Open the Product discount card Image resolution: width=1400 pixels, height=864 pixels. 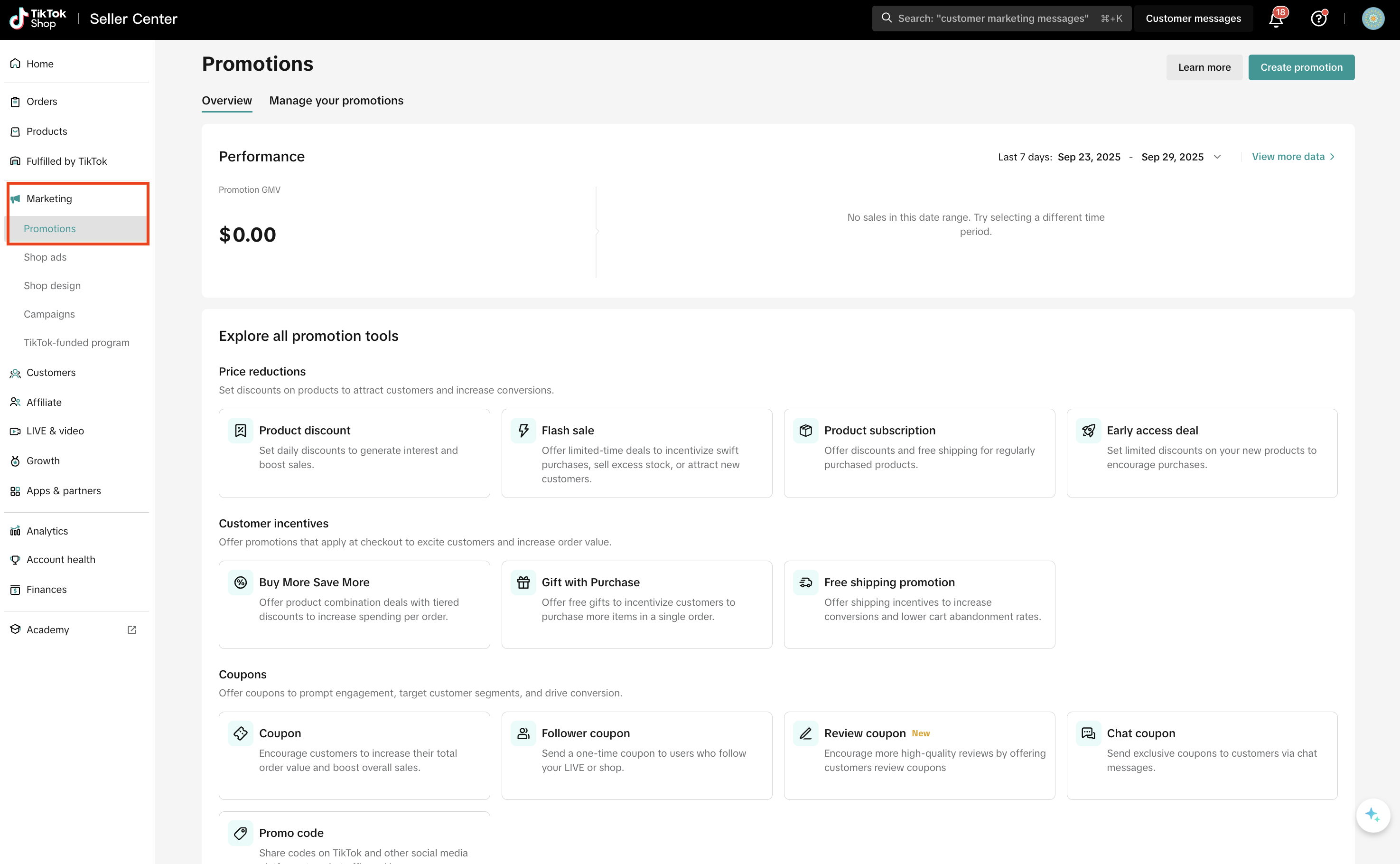coord(354,452)
